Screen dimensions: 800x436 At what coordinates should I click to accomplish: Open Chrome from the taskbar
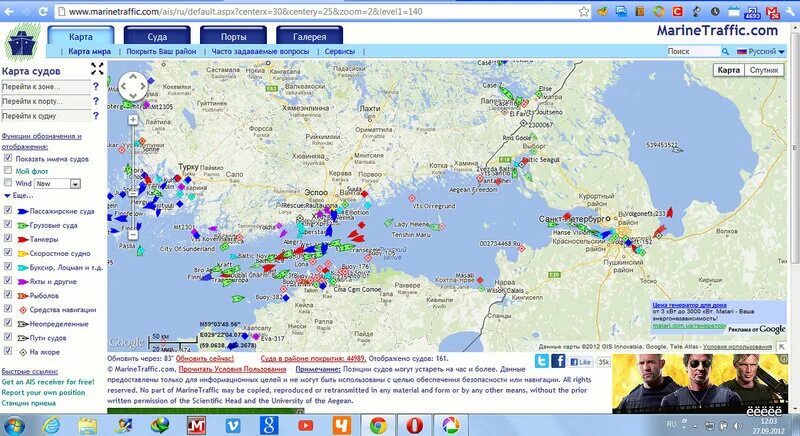point(378,425)
